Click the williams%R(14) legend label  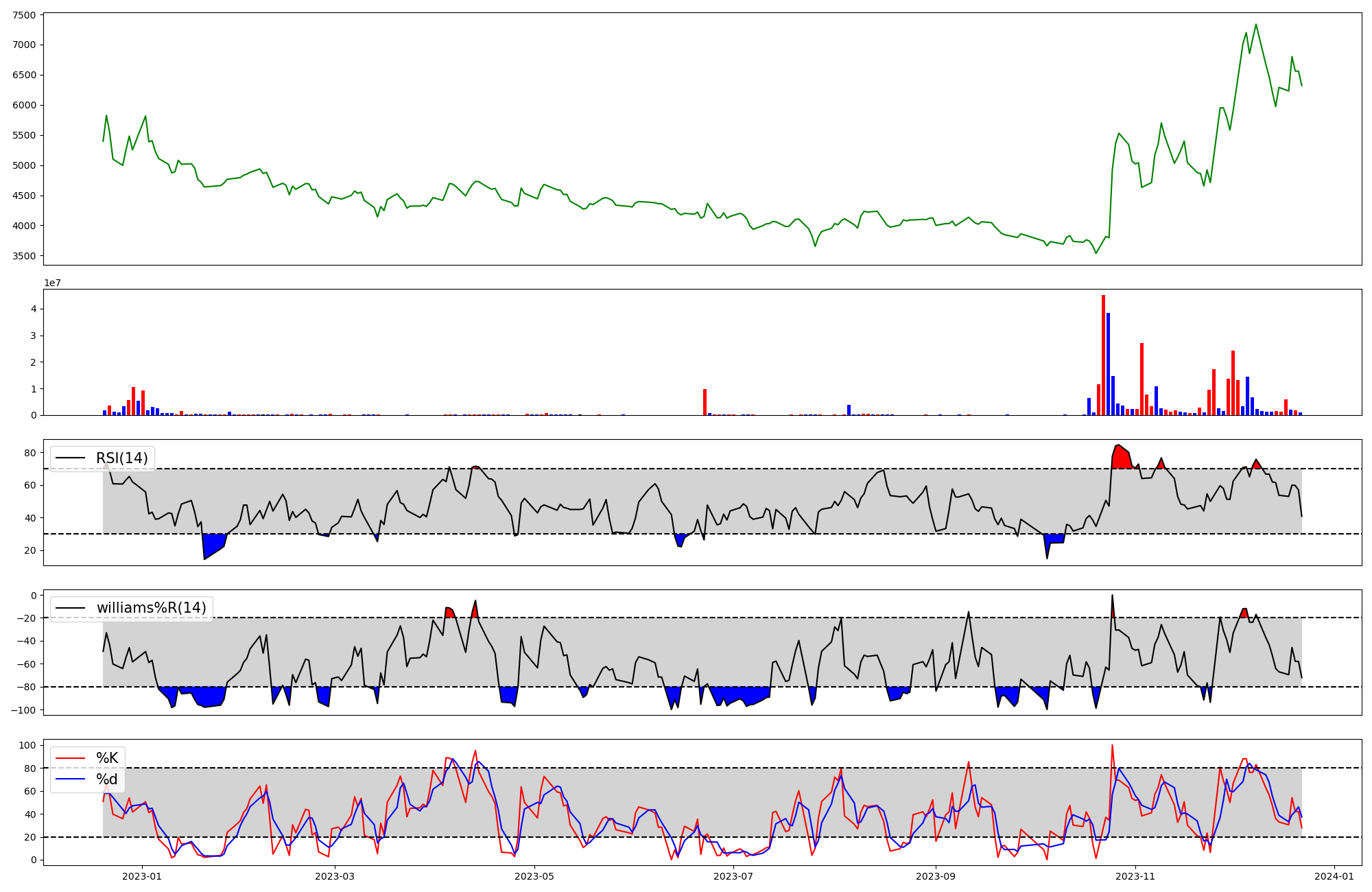click(x=151, y=608)
